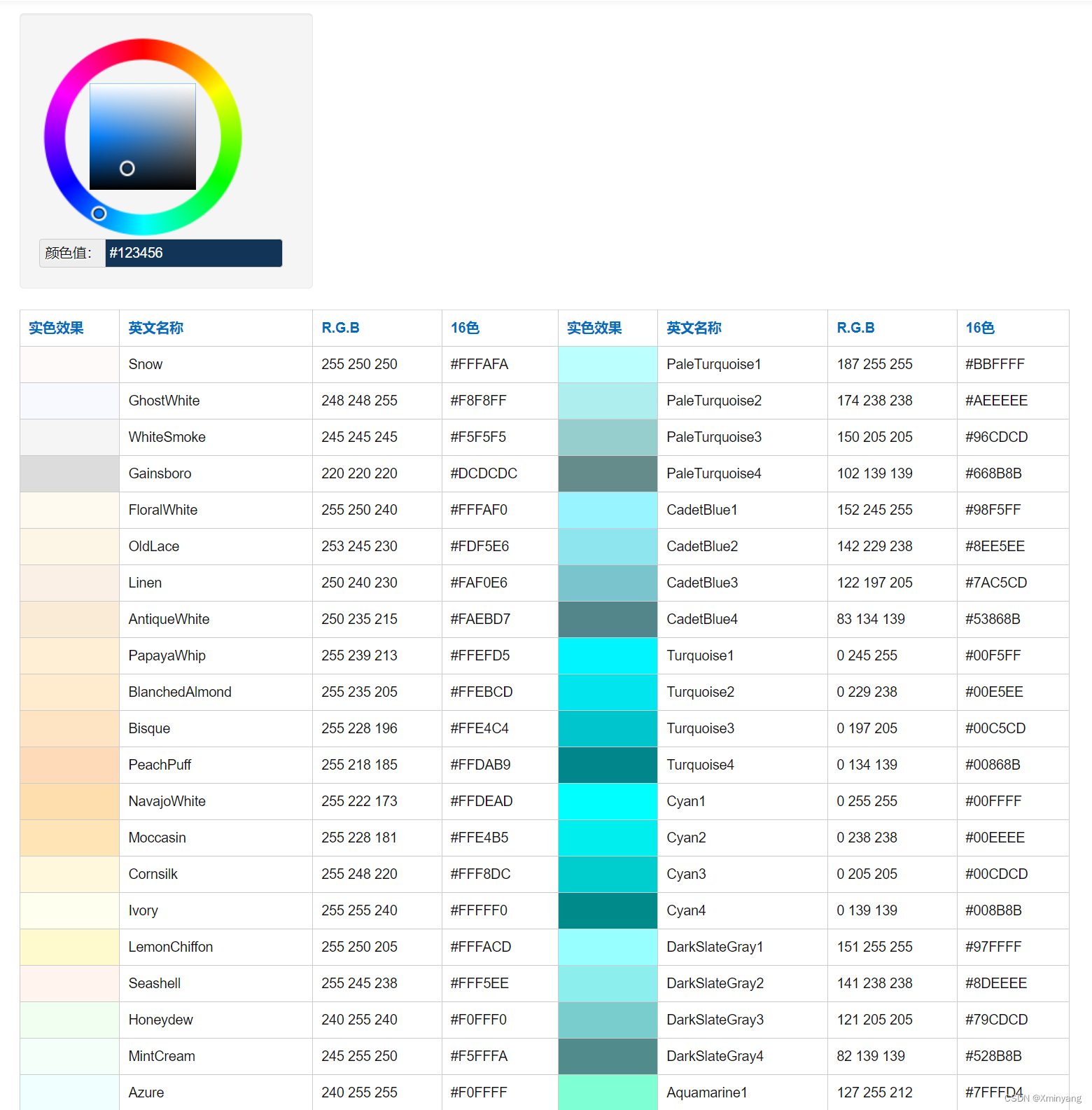
Task: Select the #FFDEAD hex value
Action: 482,801
